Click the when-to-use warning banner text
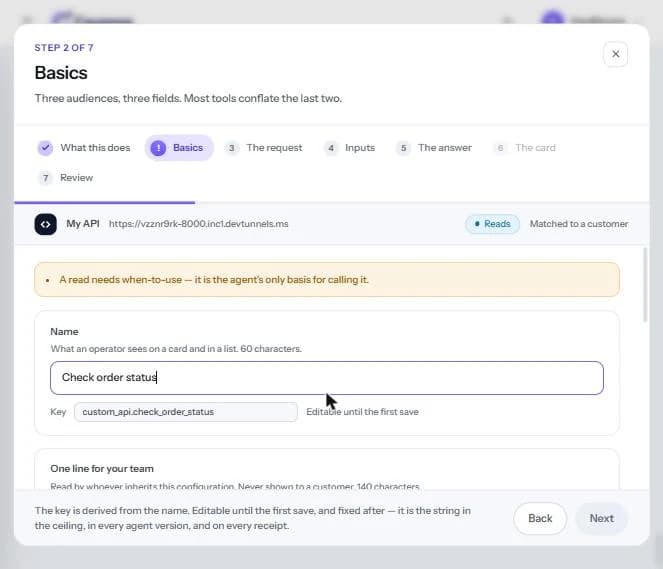This screenshot has height=569, width=663. tap(214, 280)
